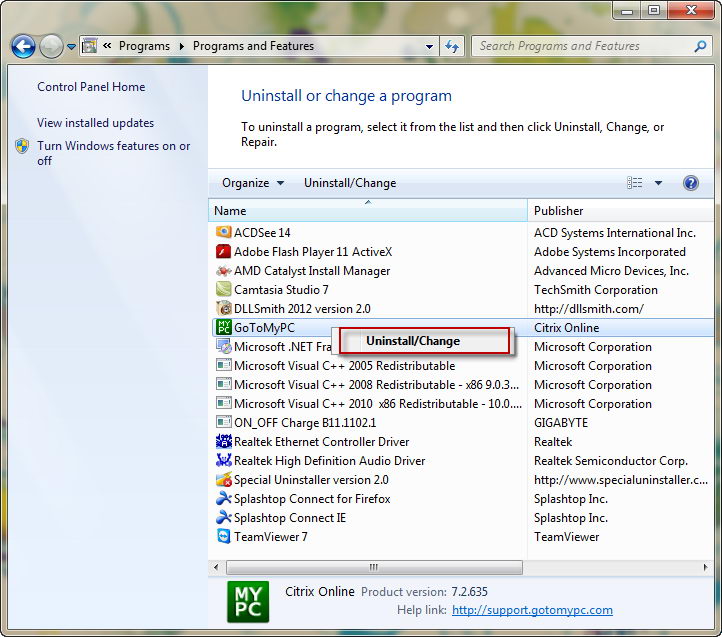Click the TeamViewer 7 icon
Viewport: 722px width, 637px height.
point(224,536)
